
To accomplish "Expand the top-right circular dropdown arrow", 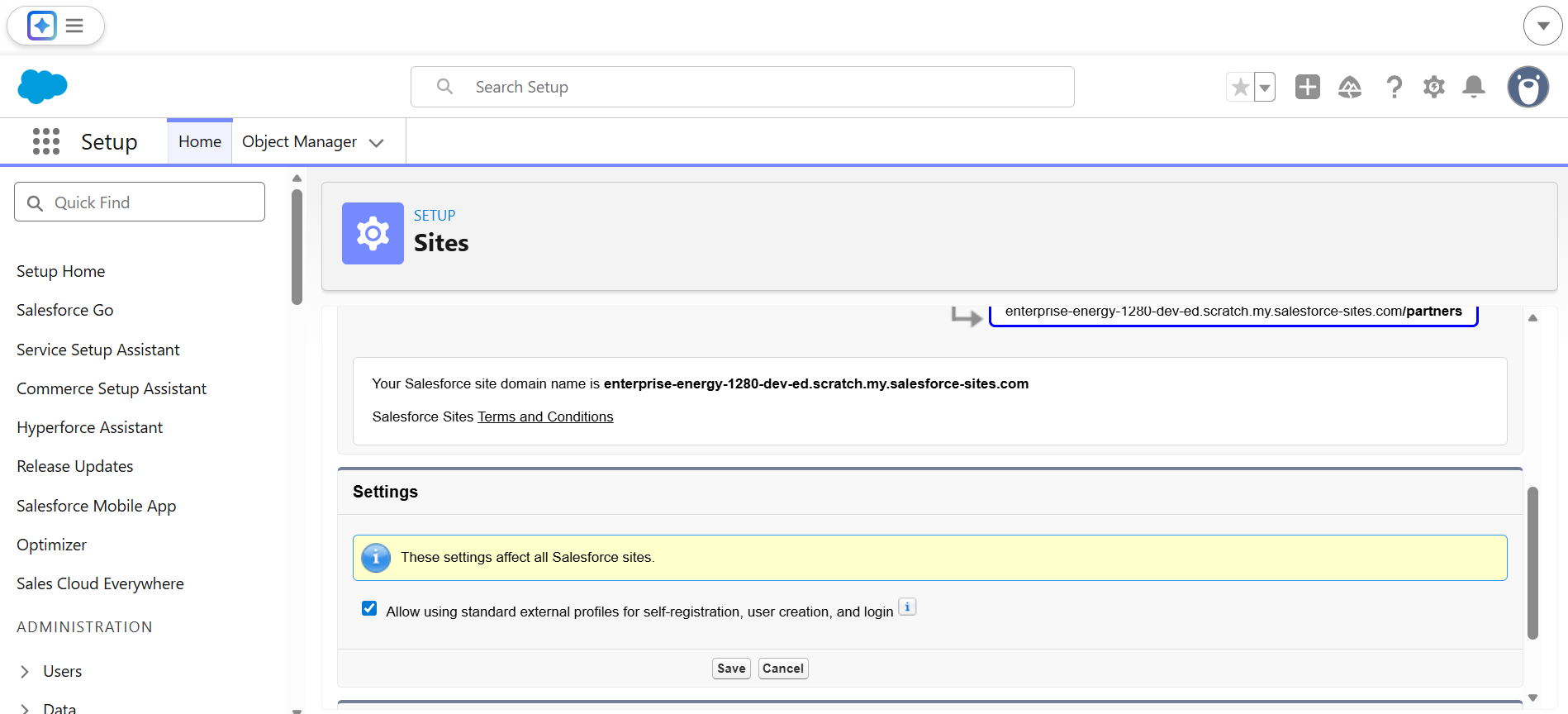I will (1543, 26).
